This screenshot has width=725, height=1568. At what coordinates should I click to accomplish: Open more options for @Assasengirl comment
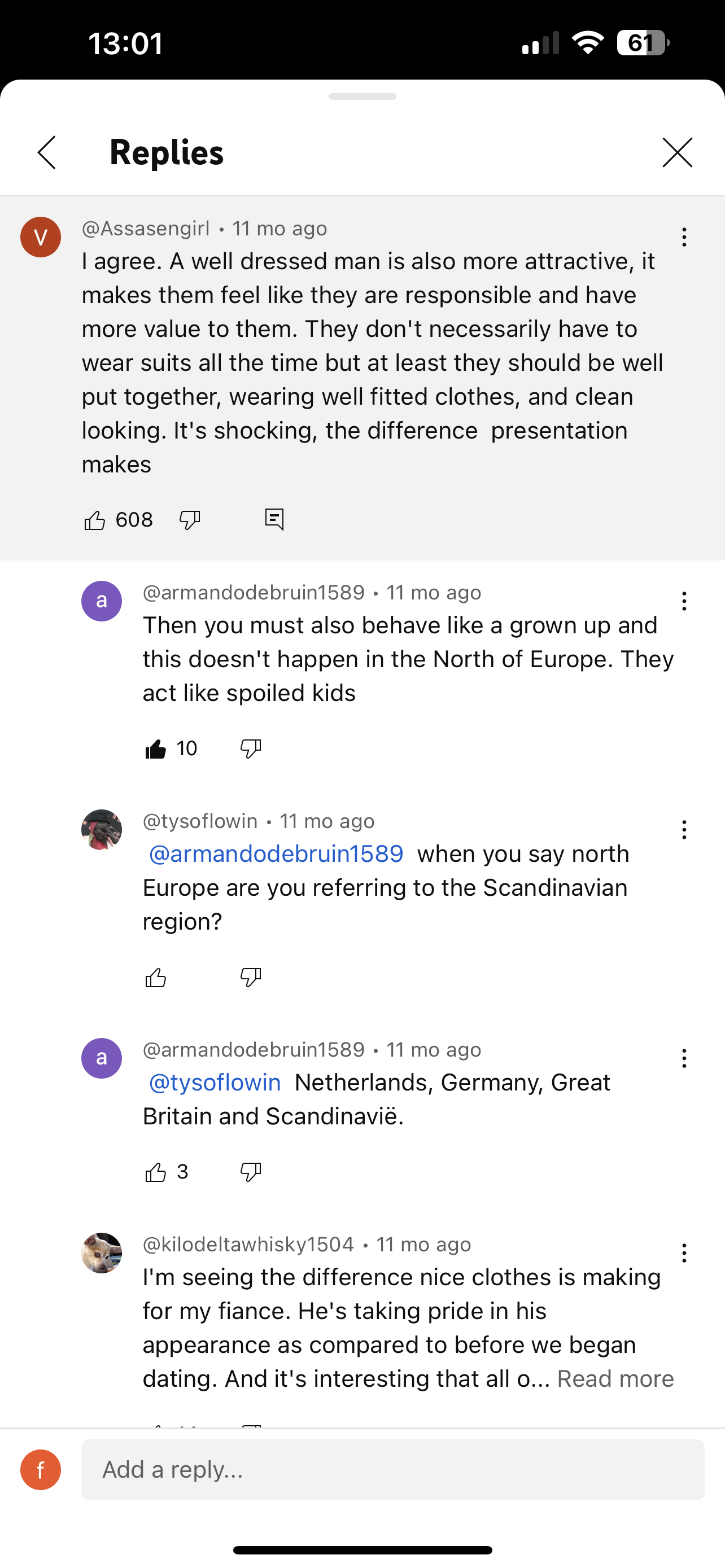point(684,237)
